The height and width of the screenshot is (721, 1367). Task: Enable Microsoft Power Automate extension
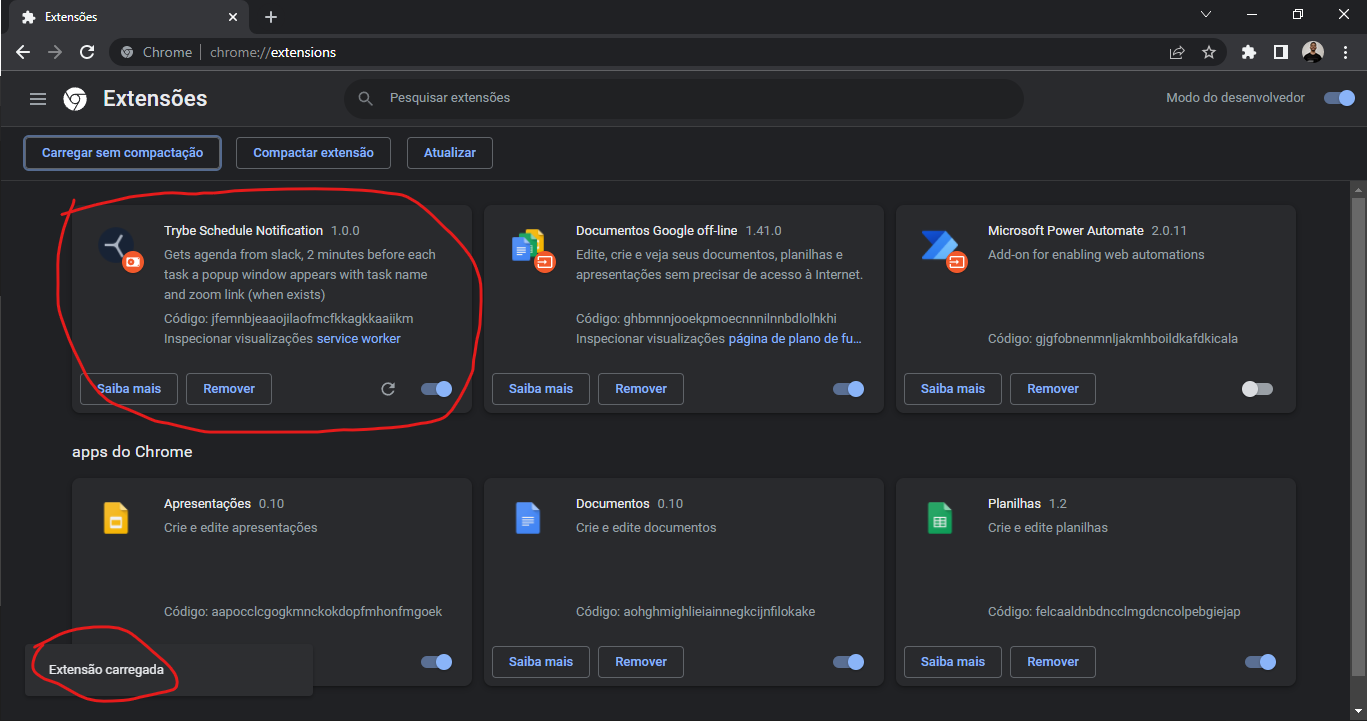point(1257,389)
